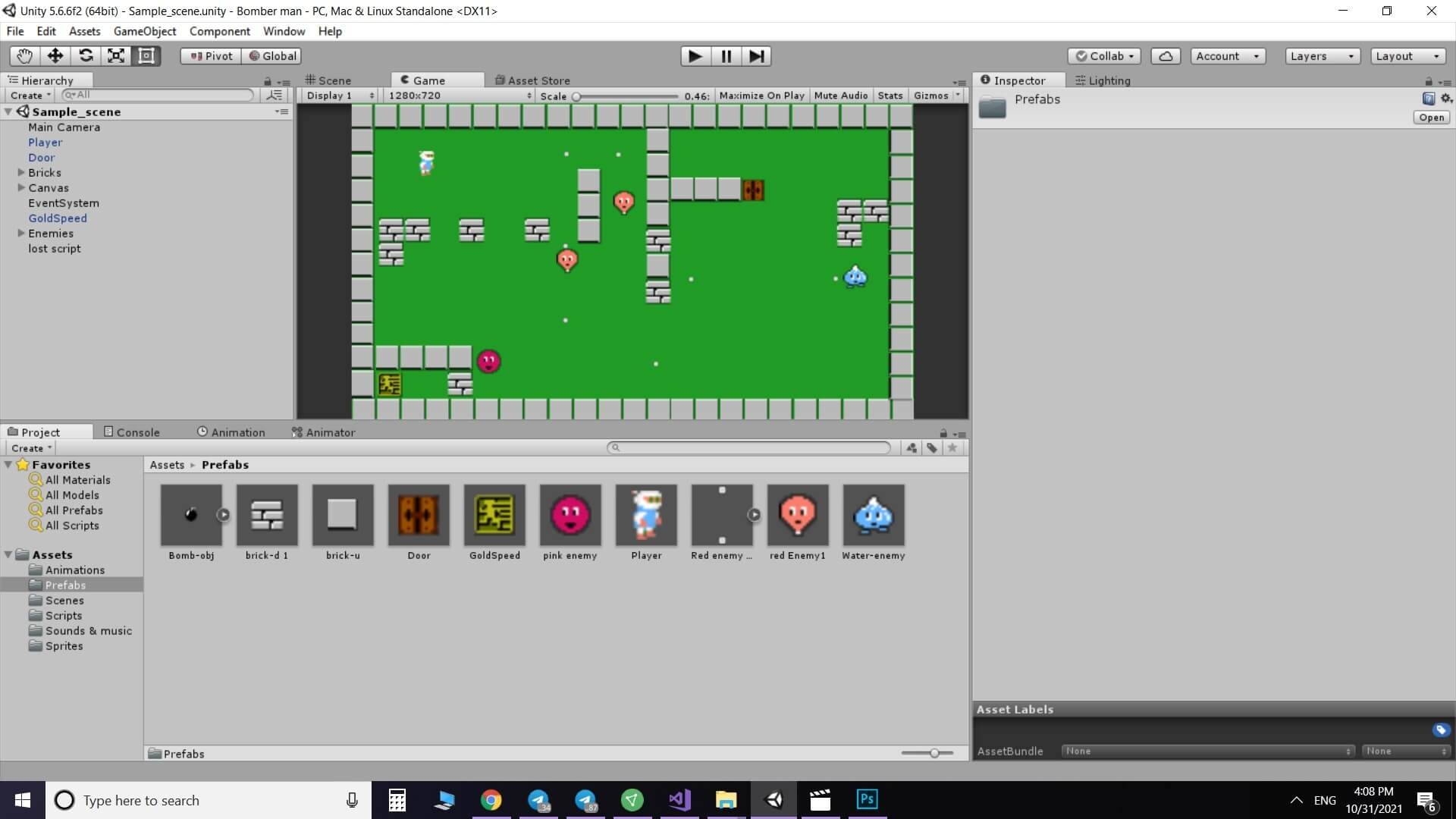Screen dimensions: 1456x819
Task: Toggle Pivot/Center handle position
Action: point(211,56)
